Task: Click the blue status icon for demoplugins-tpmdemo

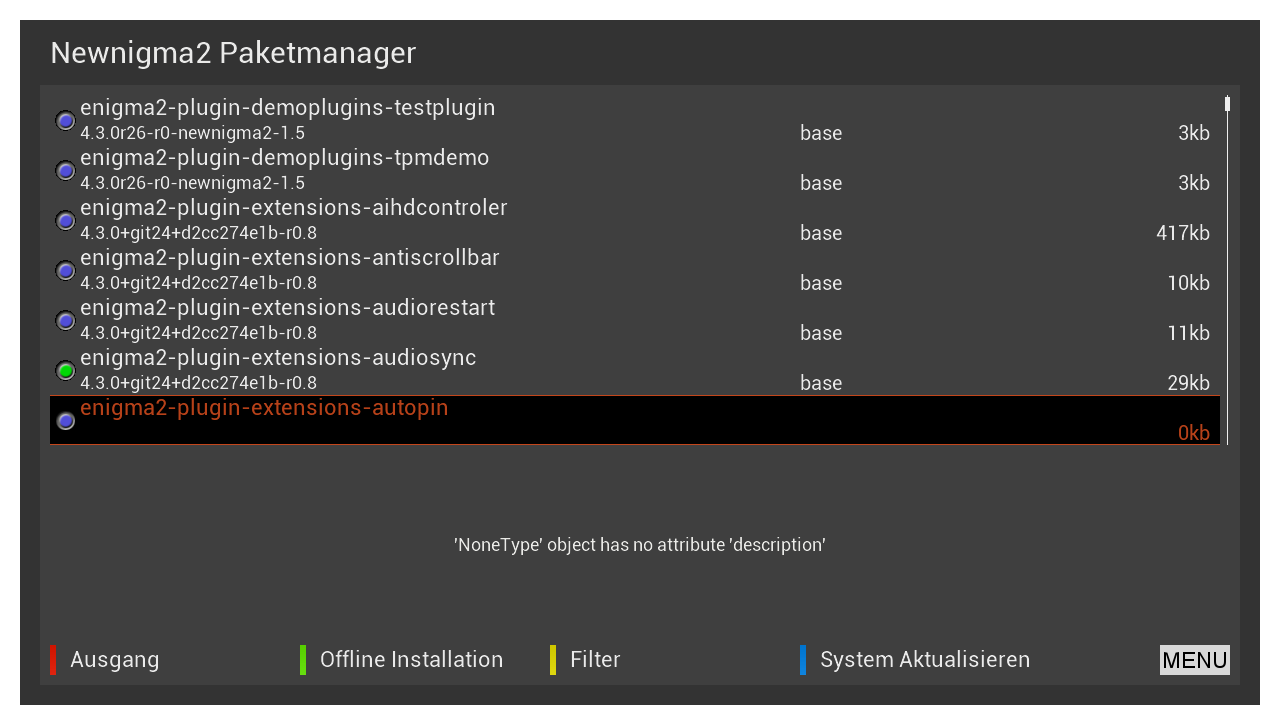Action: (66, 171)
